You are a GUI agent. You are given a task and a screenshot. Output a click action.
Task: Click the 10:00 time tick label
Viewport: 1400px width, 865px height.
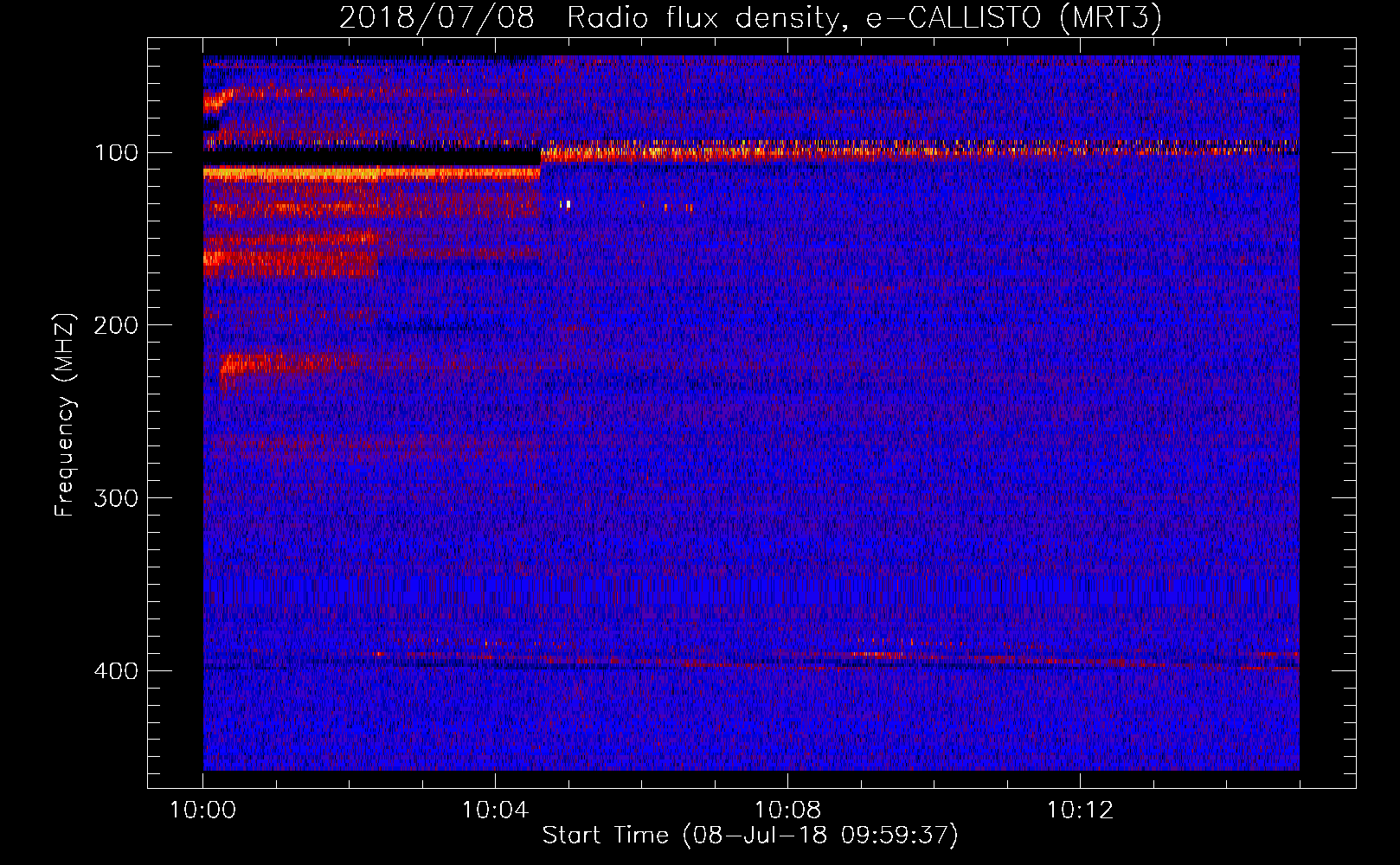tap(203, 811)
